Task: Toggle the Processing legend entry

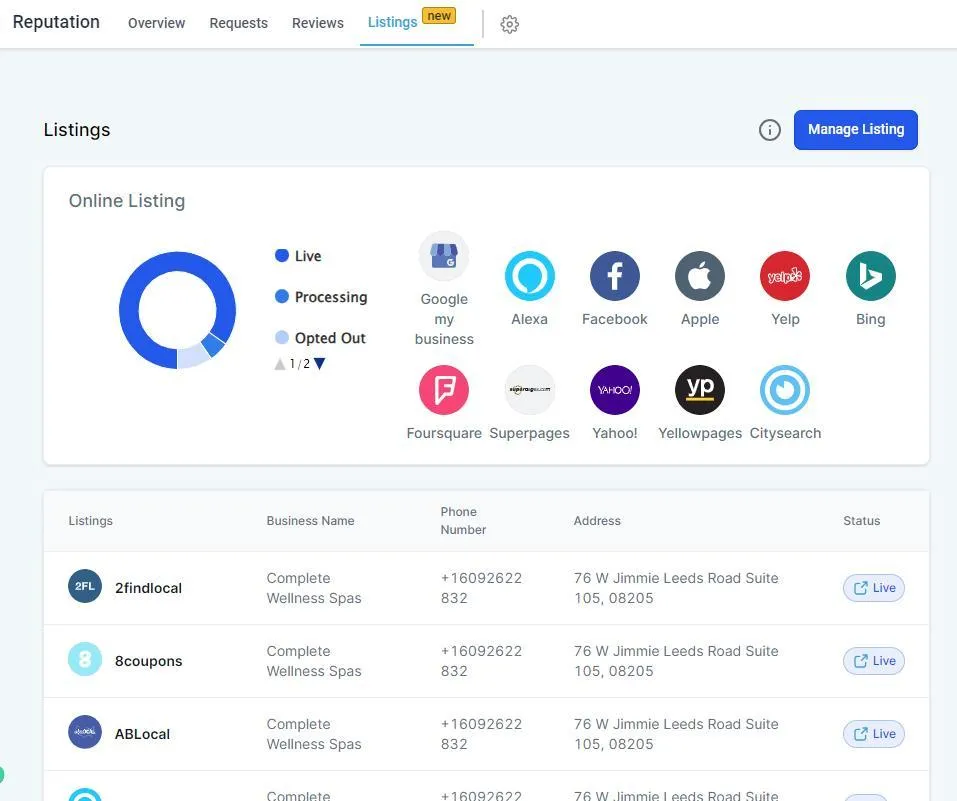Action: click(322, 297)
